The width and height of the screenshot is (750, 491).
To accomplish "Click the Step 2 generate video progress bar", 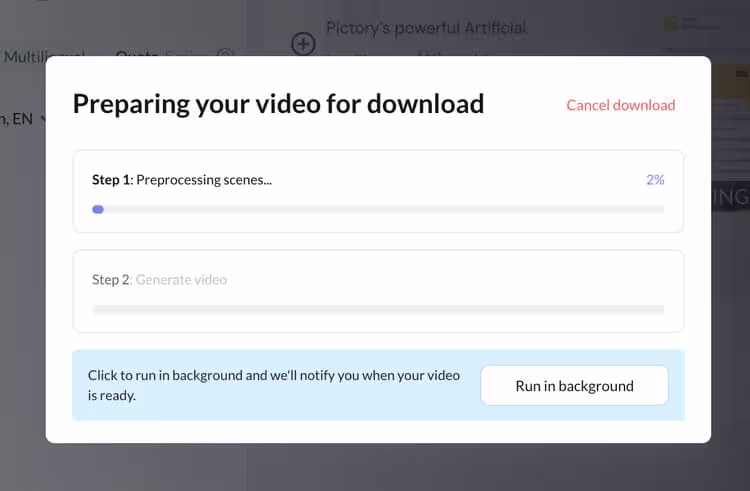I will tap(378, 309).
